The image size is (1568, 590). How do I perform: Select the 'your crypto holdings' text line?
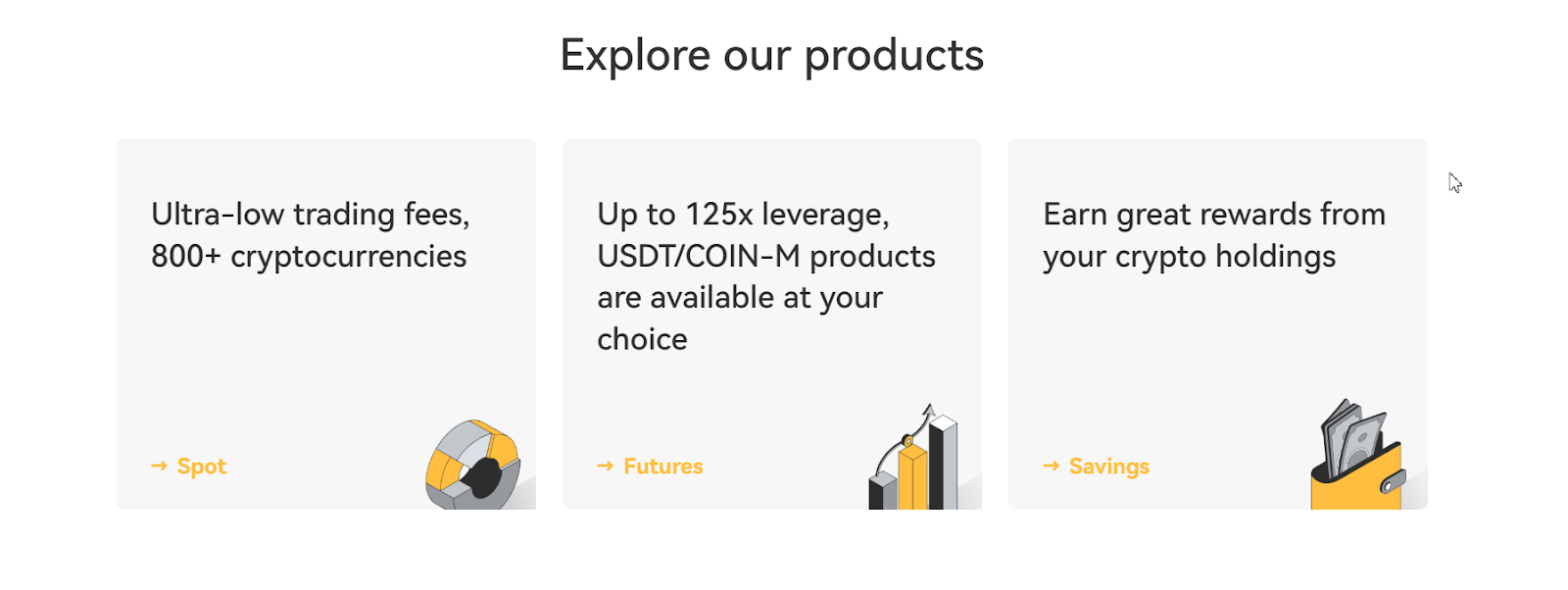[x=1190, y=257]
